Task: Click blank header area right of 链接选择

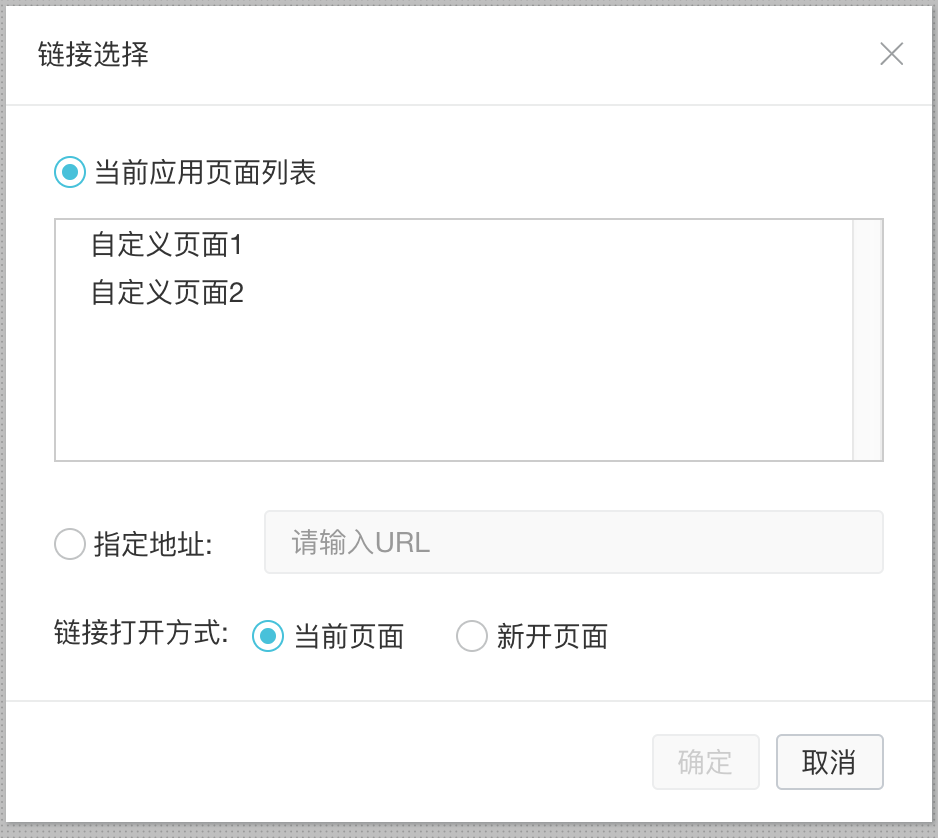Action: [x=500, y=54]
